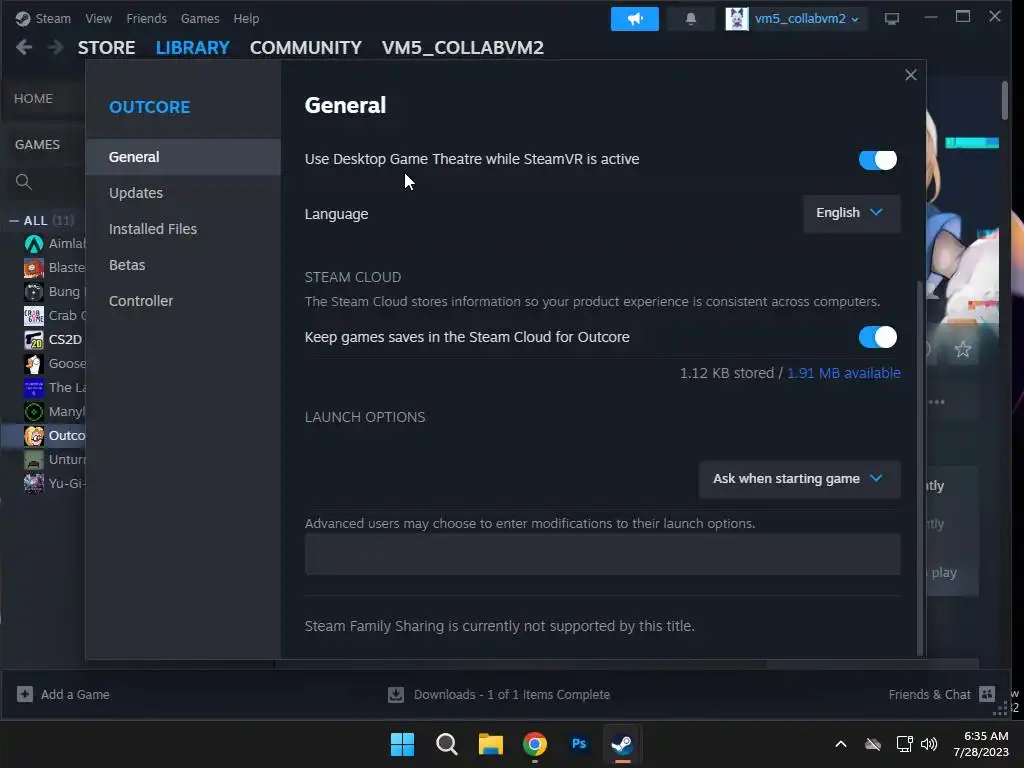Open the Friends menu
Image resolution: width=1024 pixels, height=768 pixels.
[x=146, y=18]
